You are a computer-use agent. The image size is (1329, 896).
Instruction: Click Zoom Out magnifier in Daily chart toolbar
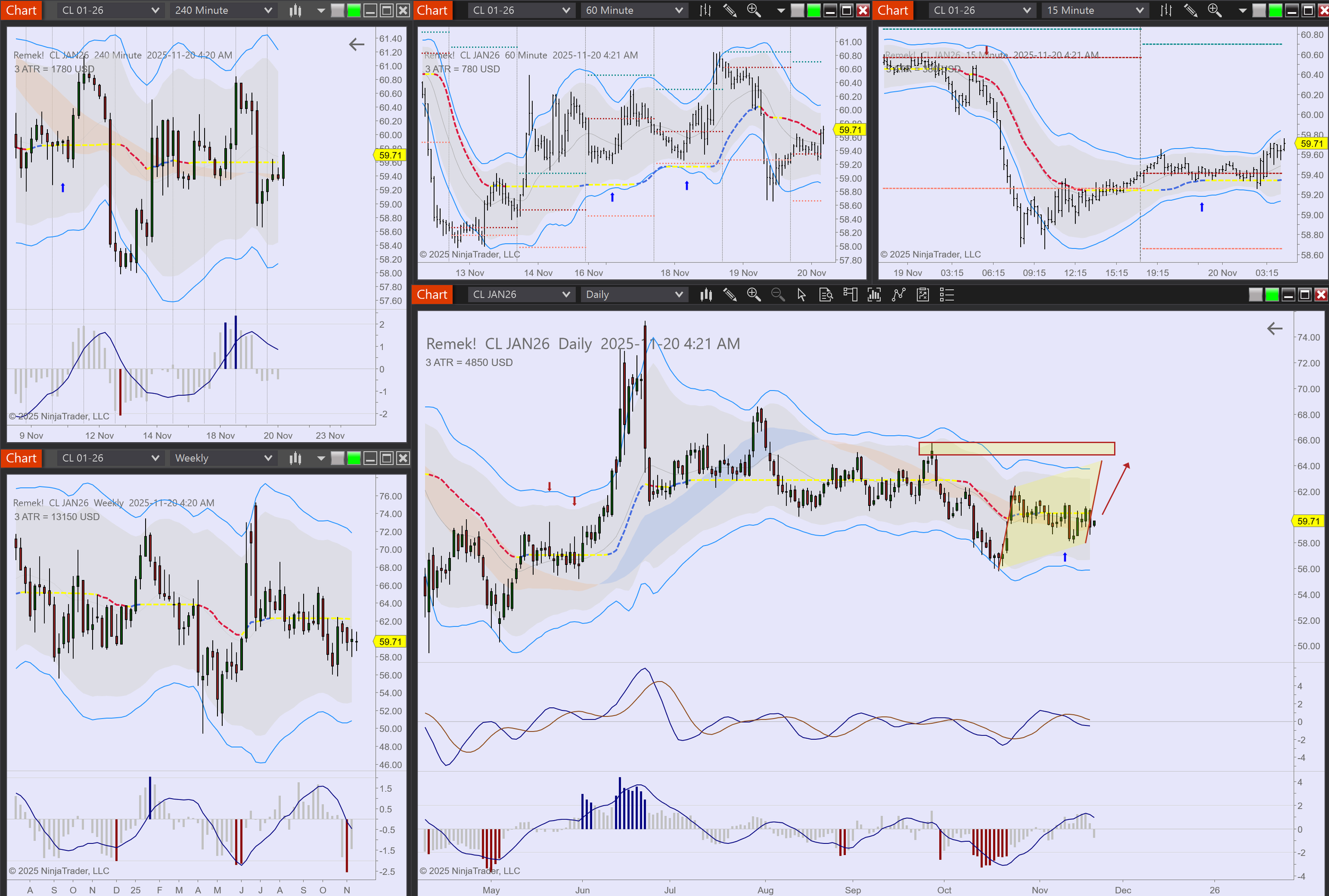[777, 295]
